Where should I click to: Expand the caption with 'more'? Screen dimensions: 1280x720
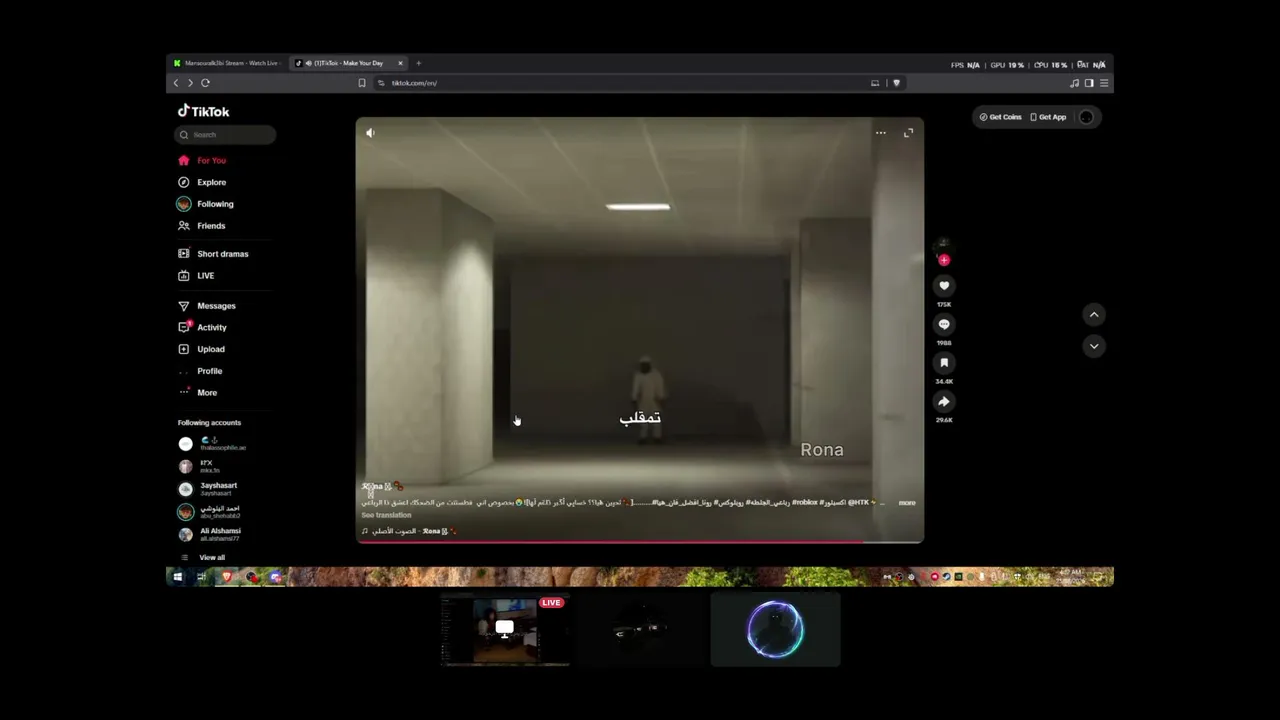(x=906, y=503)
